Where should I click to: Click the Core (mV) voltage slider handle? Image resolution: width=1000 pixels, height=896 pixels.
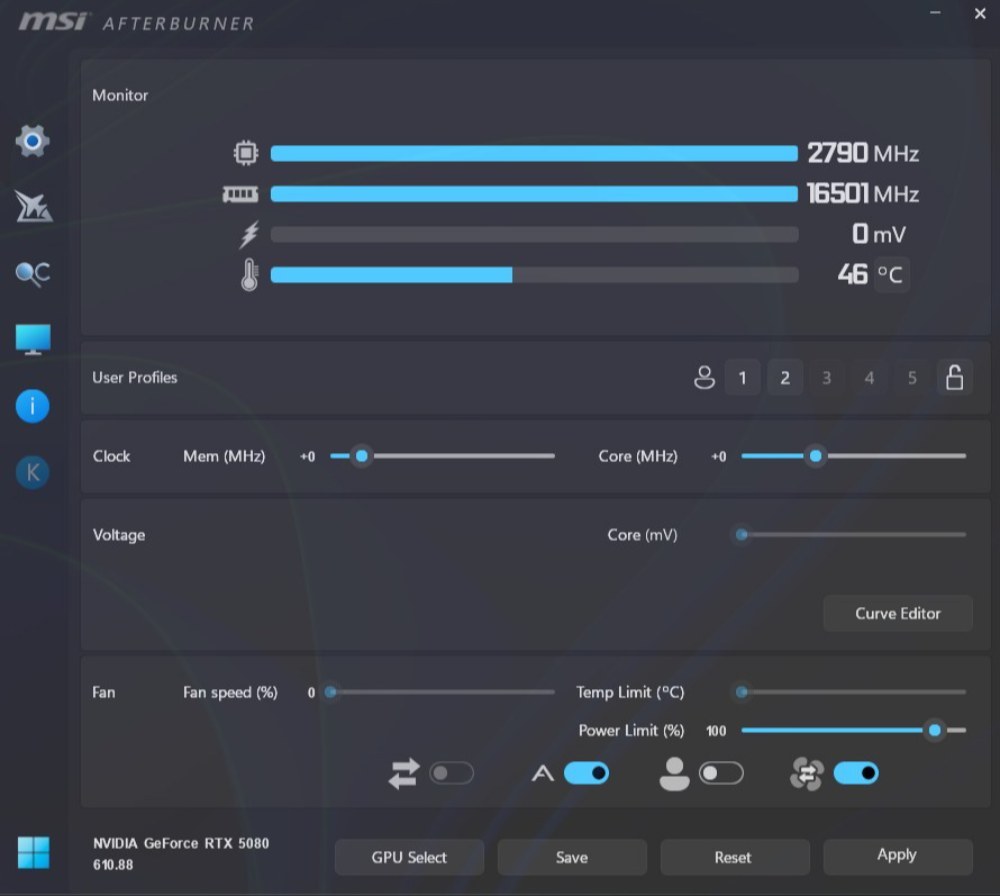[742, 534]
